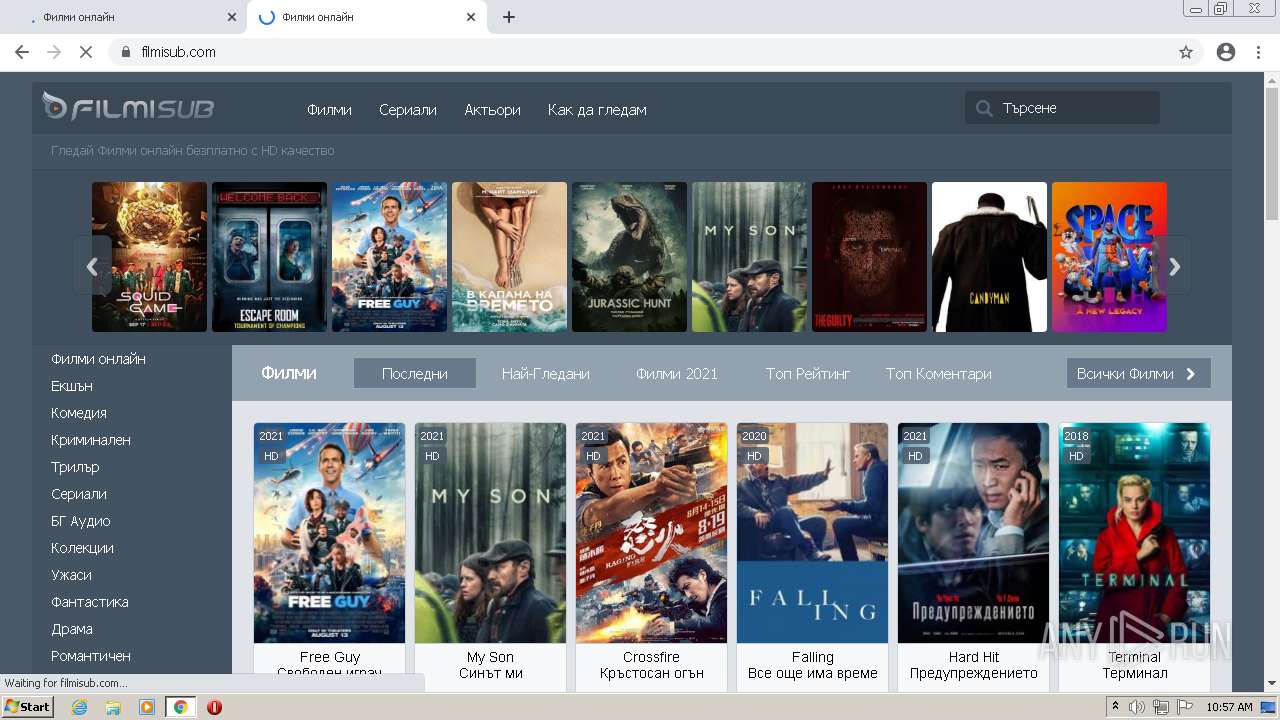
Task: Open Space Jam A New Legacy poster
Action: [1109, 257]
